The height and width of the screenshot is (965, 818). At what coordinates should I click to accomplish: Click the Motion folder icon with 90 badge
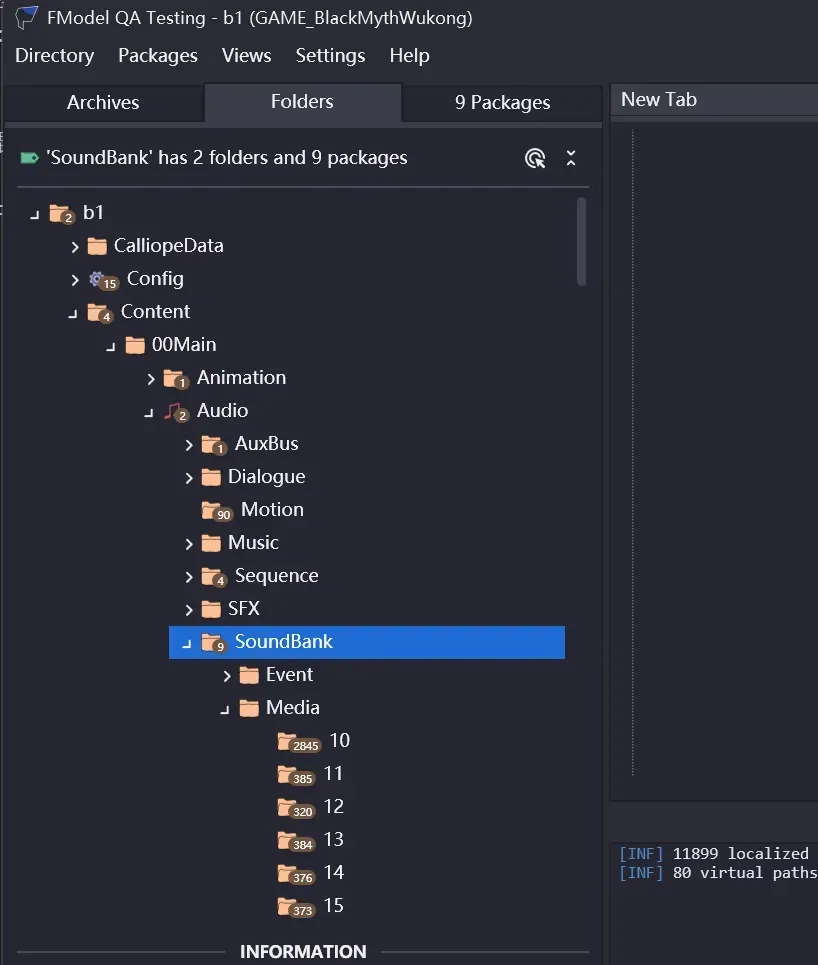pos(215,511)
